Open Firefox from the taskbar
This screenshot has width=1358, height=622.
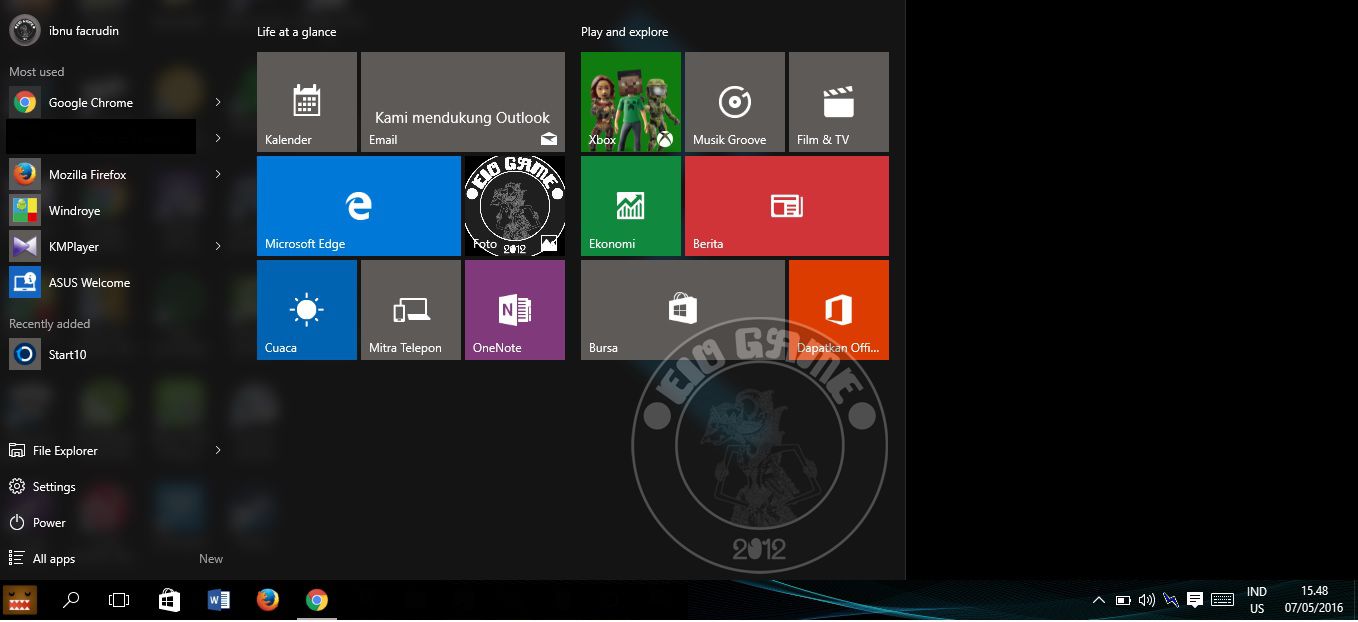click(267, 600)
